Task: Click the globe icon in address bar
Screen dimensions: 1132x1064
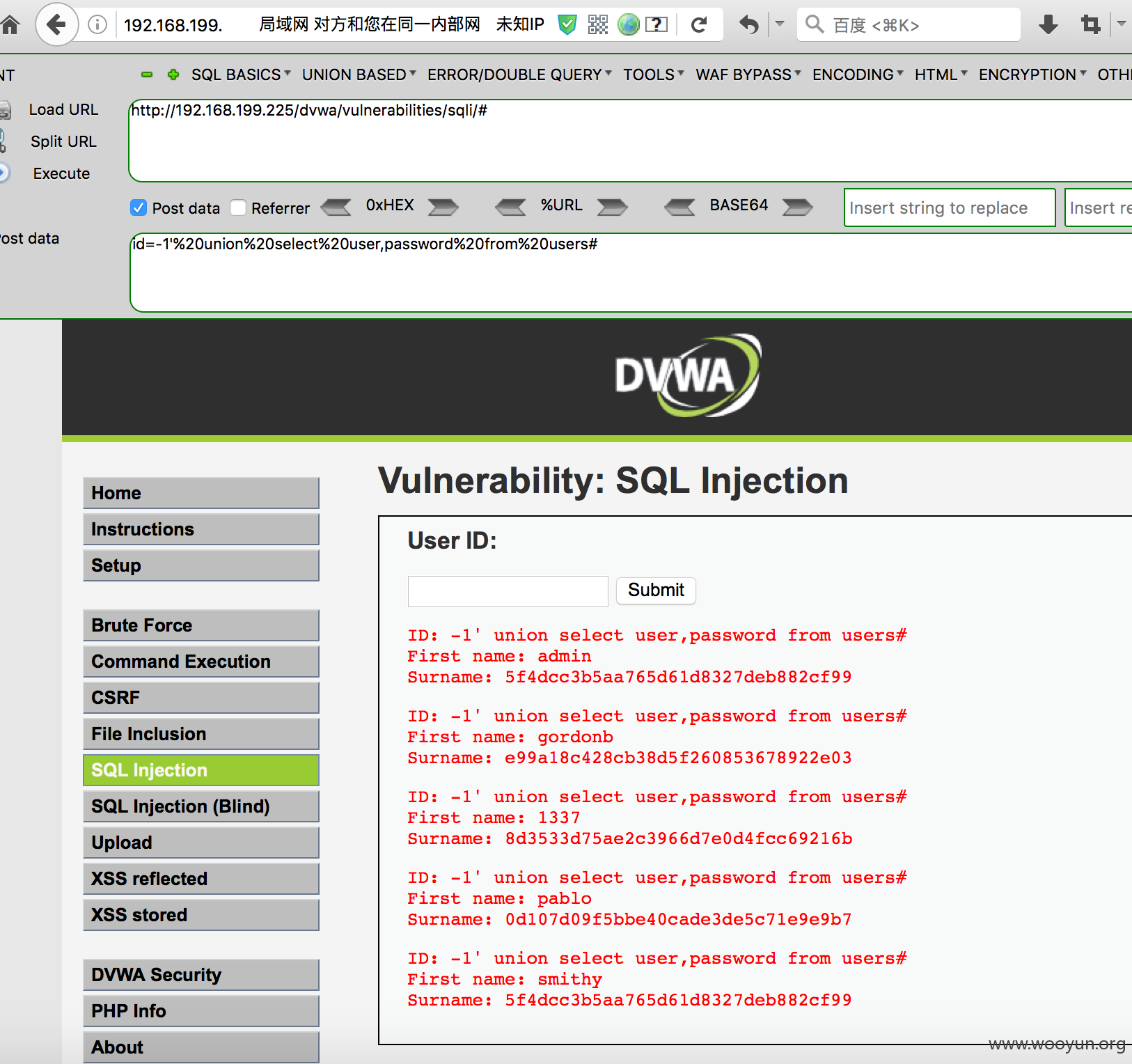Action: [628, 25]
